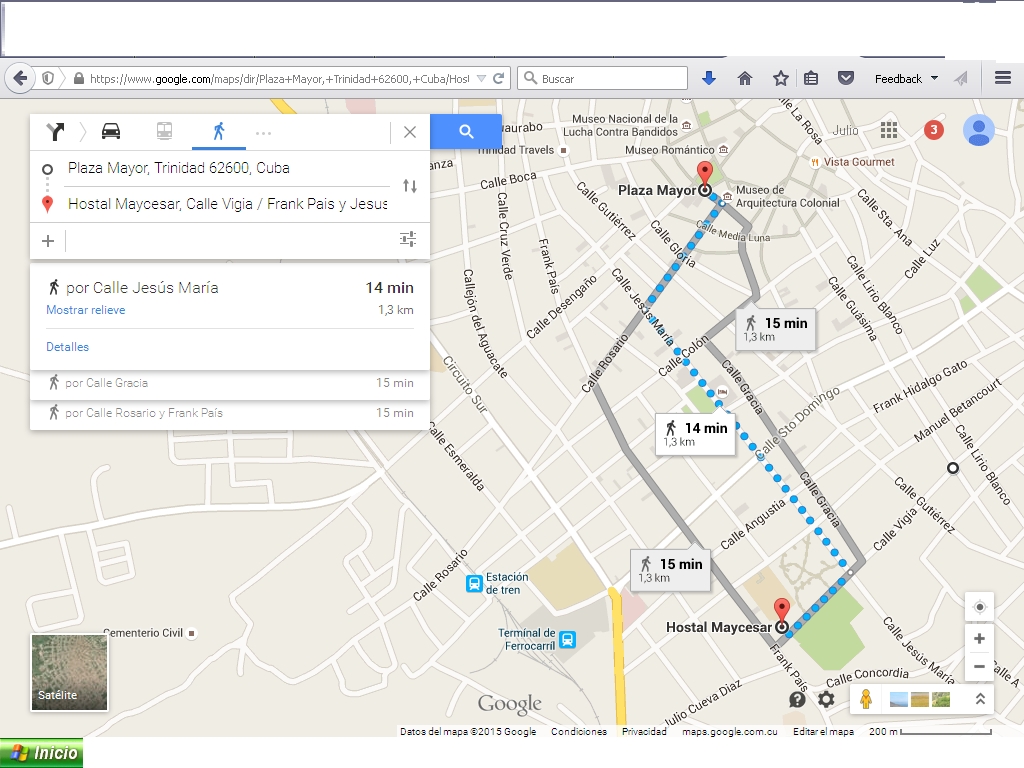Choose the recommended travel mode icon
This screenshot has height=768, width=1024.
click(56, 132)
